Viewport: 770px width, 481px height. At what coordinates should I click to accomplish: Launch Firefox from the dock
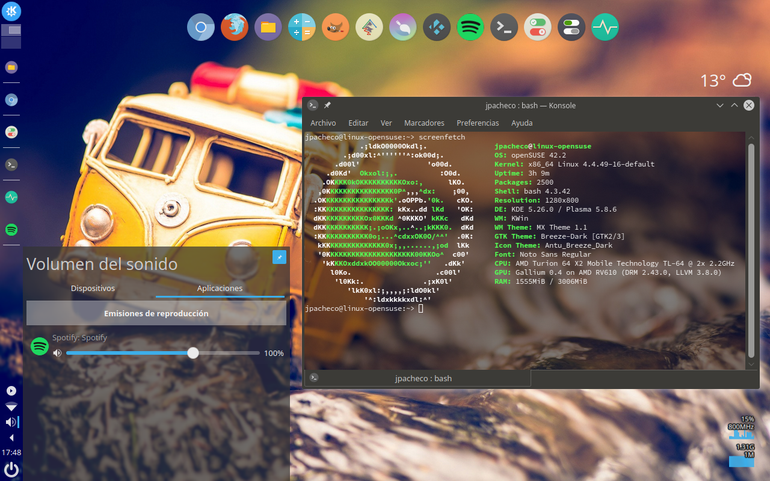[x=234, y=27]
